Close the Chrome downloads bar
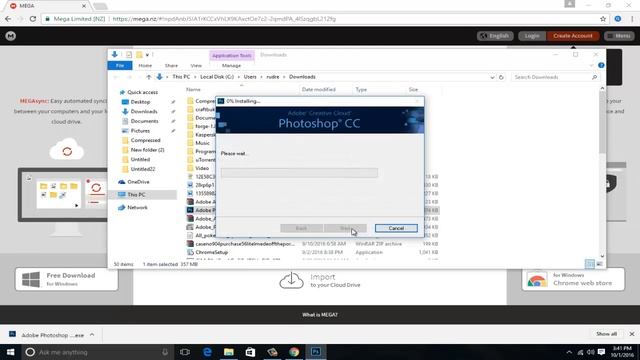Viewport: 640px width, 360px height. [631, 334]
